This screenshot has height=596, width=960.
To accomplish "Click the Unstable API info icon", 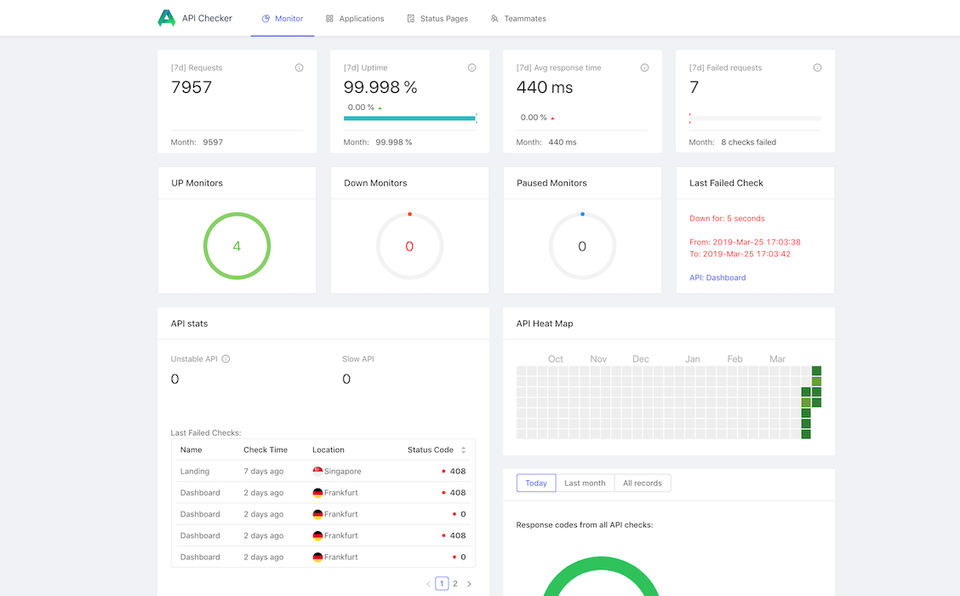I will coord(225,359).
